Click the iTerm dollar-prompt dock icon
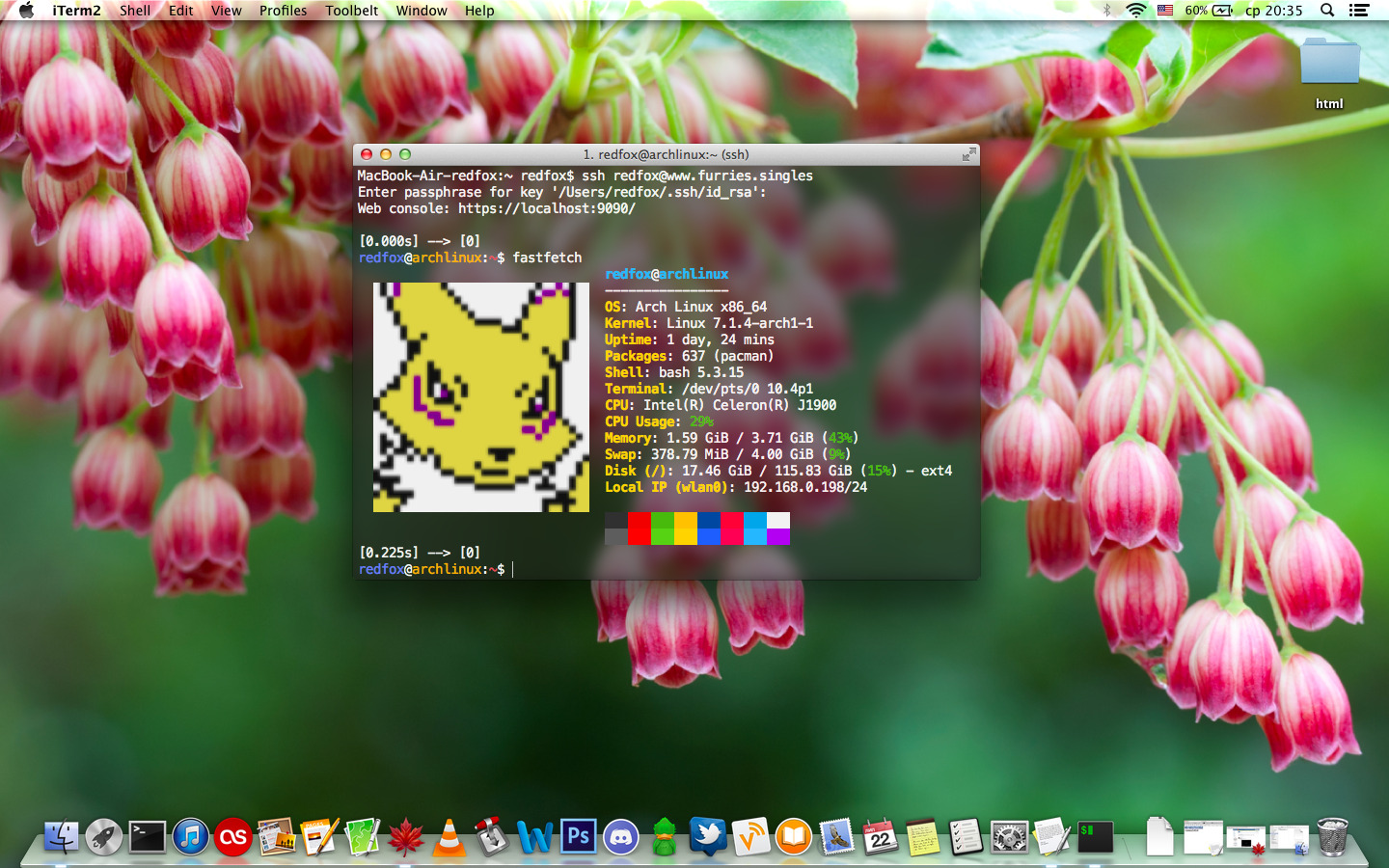 point(1096,836)
